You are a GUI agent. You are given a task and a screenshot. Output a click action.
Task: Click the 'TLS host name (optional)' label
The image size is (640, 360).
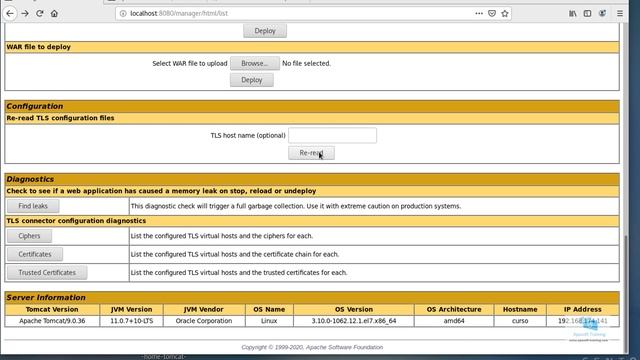pos(248,135)
